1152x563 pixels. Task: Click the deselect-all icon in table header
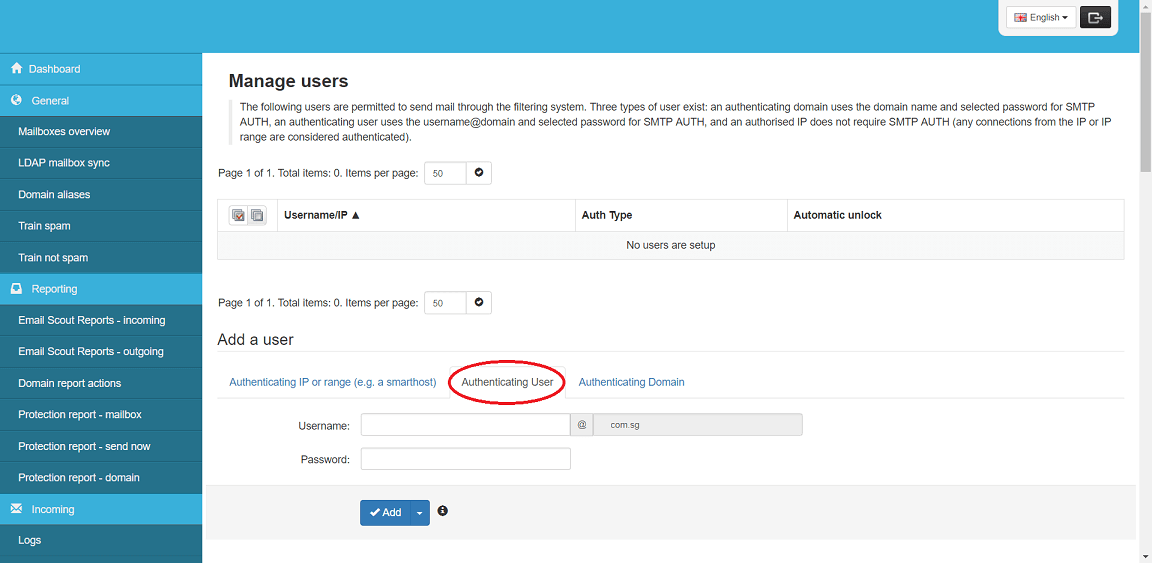pos(257,215)
